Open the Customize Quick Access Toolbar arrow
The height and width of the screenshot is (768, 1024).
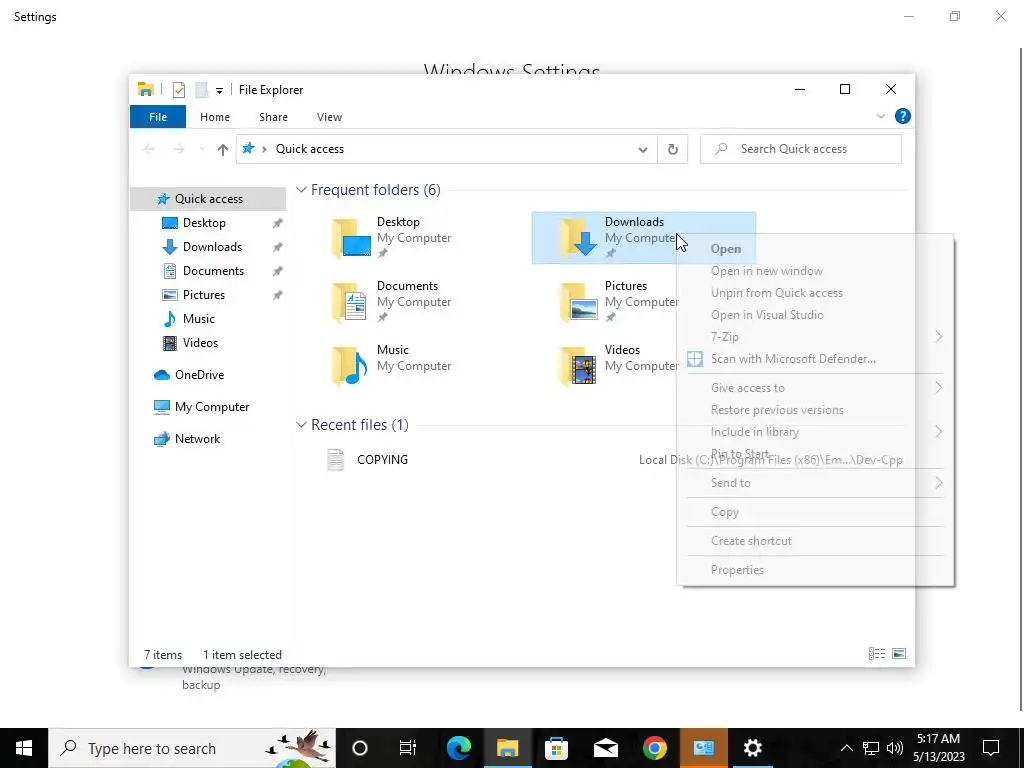click(x=219, y=90)
